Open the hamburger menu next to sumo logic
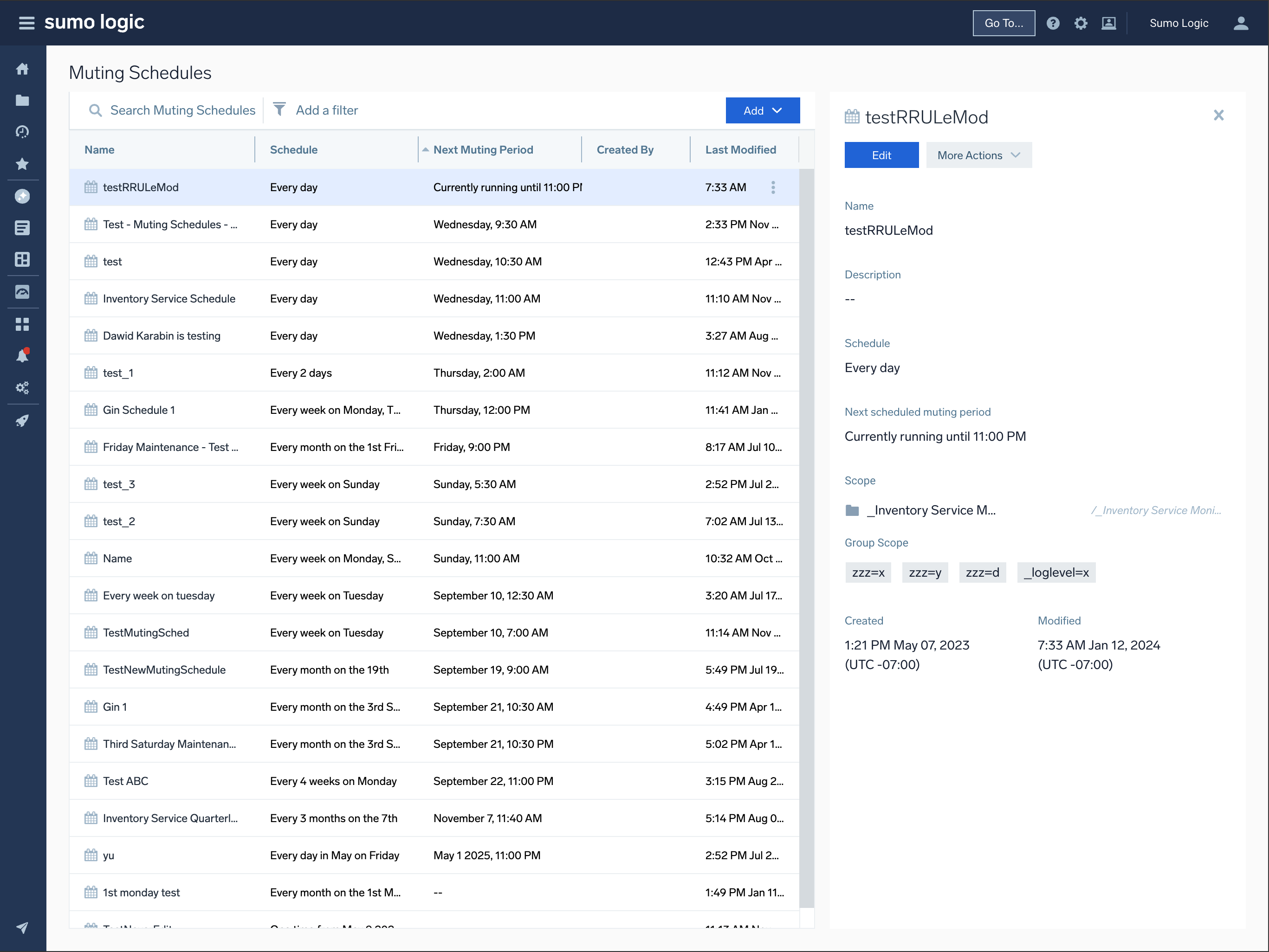Image resolution: width=1269 pixels, height=952 pixels. [x=26, y=23]
